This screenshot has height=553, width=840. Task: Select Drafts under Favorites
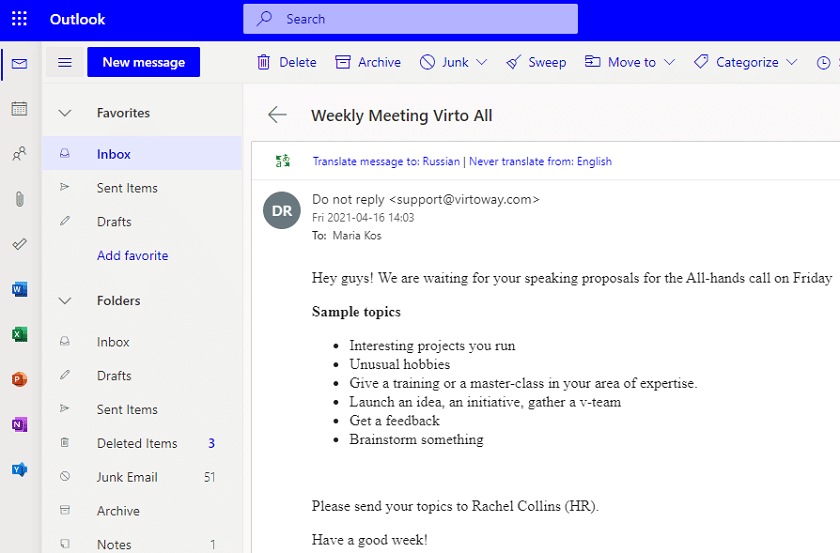(142, 222)
